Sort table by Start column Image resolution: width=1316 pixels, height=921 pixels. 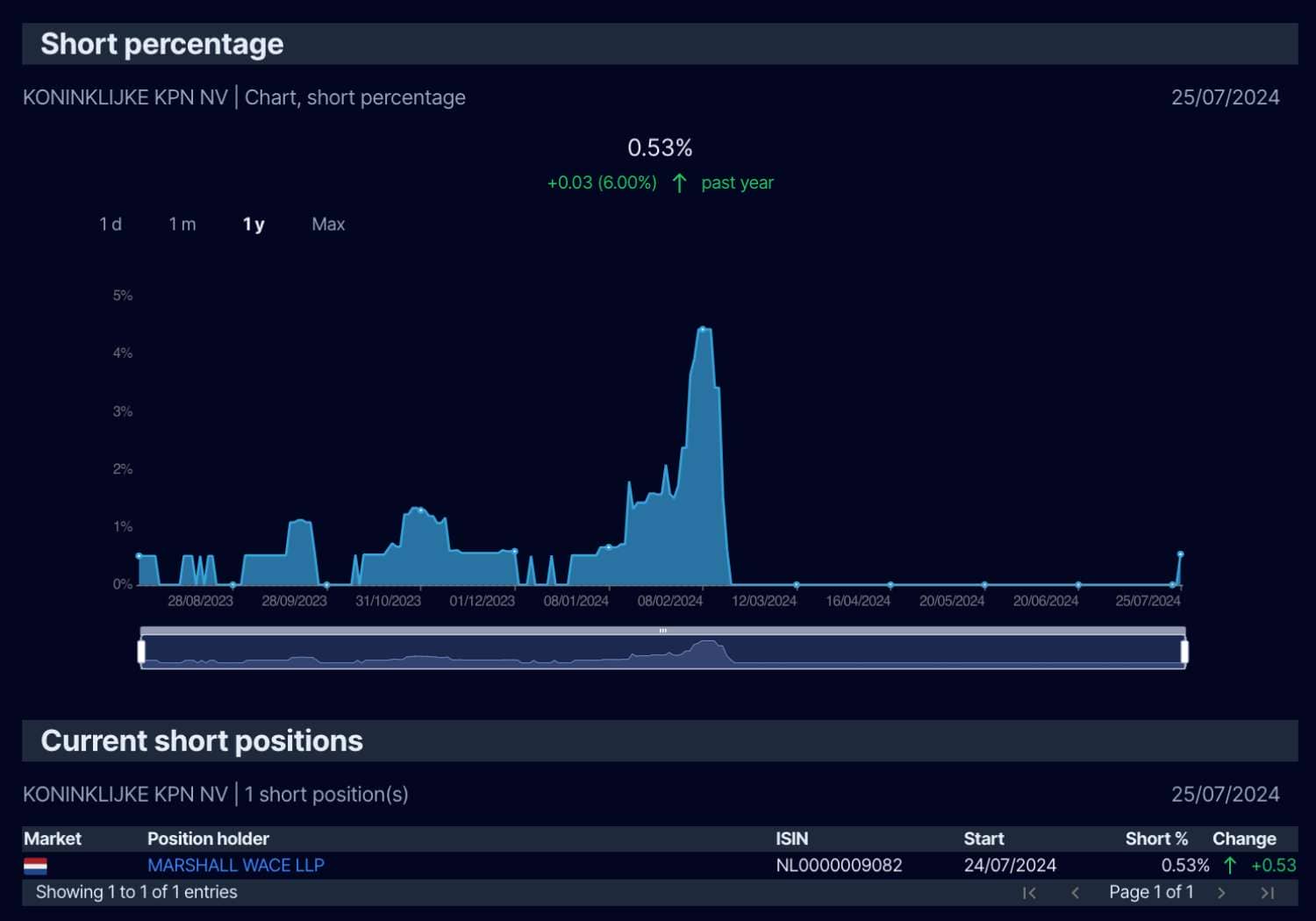pos(984,839)
